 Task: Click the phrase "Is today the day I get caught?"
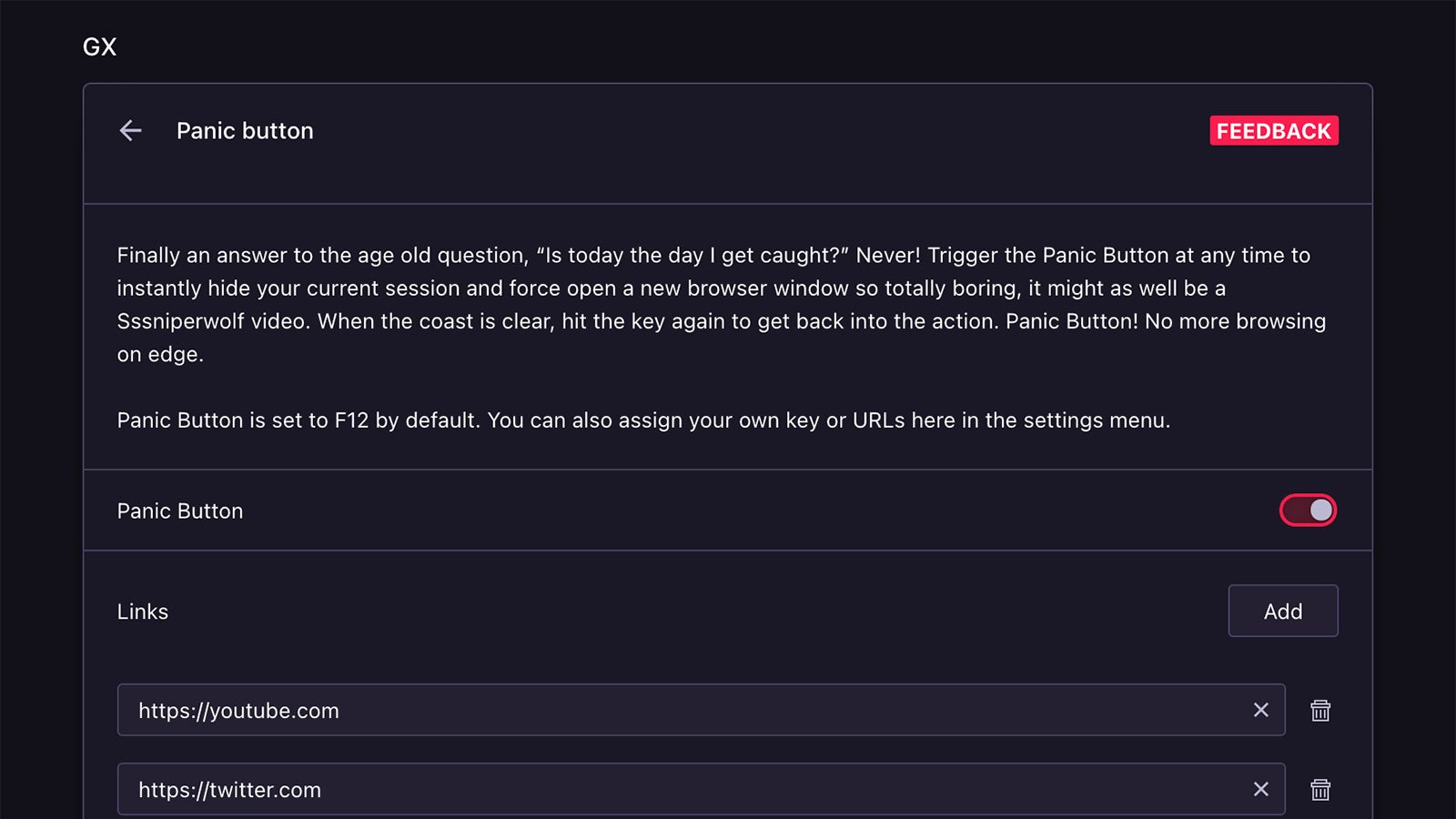click(693, 256)
